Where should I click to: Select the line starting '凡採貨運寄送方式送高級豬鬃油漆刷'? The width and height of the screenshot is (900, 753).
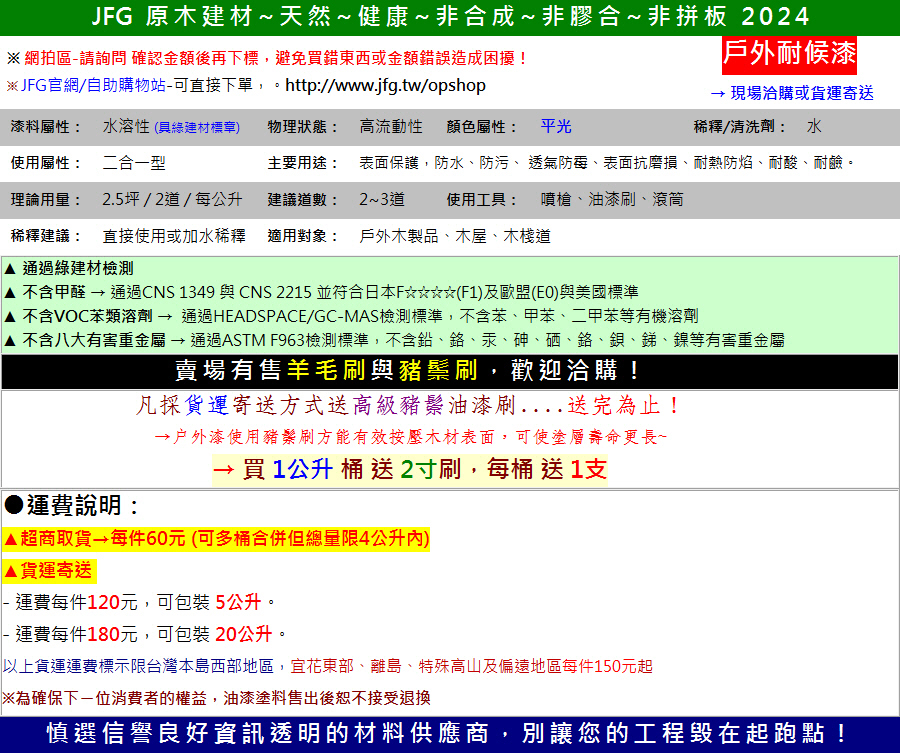point(409,406)
